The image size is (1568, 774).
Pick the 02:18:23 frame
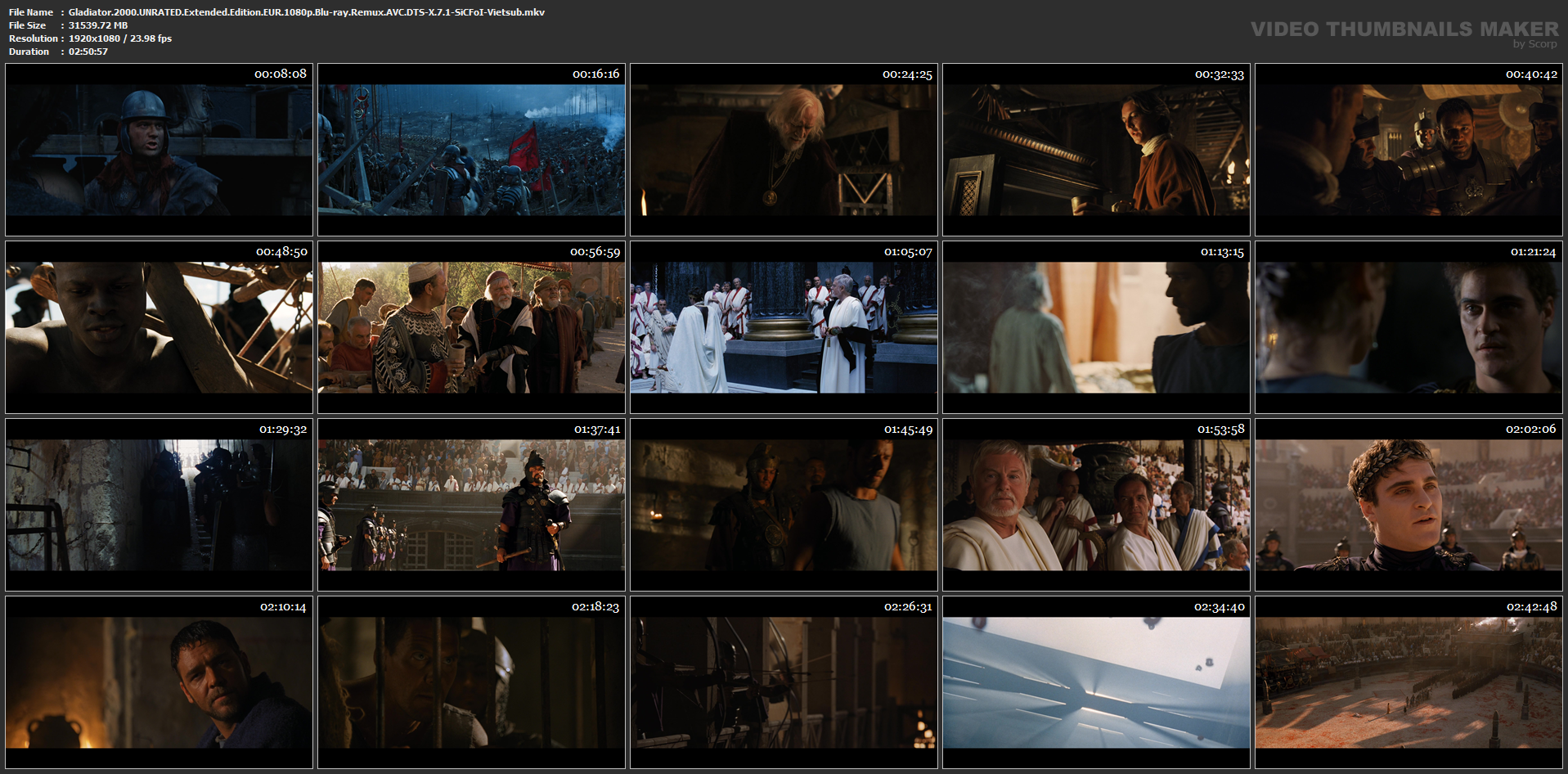coord(471,682)
